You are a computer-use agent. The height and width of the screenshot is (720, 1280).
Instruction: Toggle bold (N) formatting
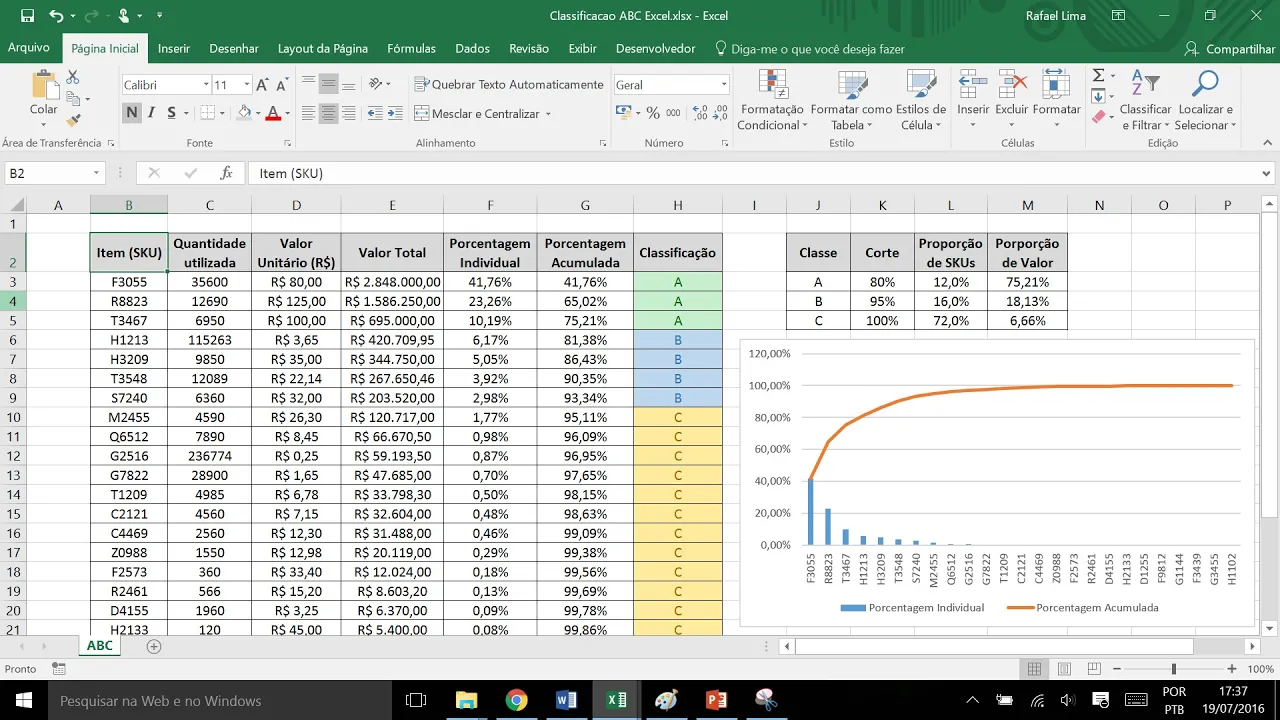tap(132, 113)
